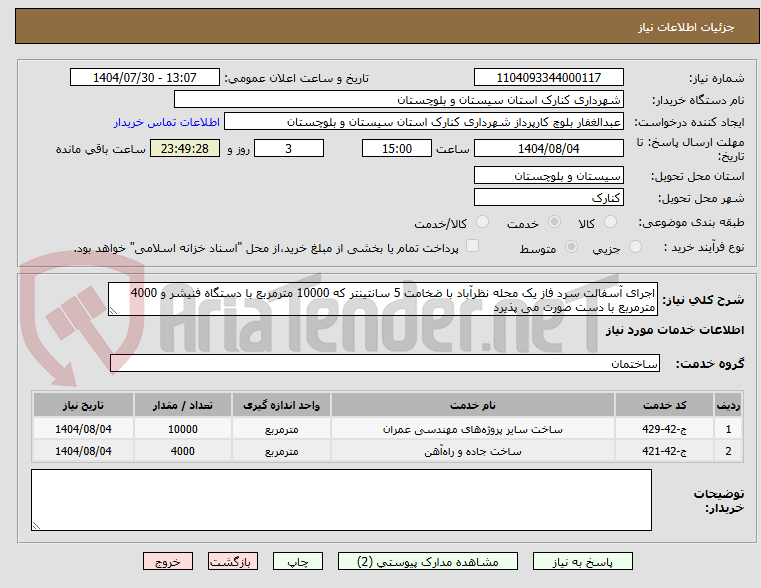The image size is (761, 588).
Task: Click the deadline time field 15:00
Action: tap(397, 148)
